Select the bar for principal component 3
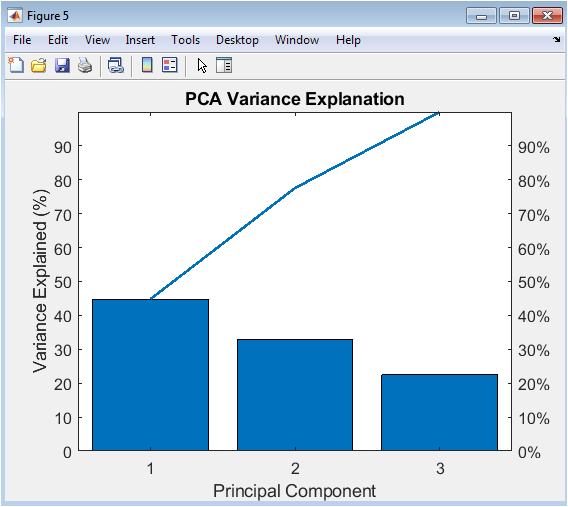This screenshot has width=568, height=507. click(x=439, y=412)
